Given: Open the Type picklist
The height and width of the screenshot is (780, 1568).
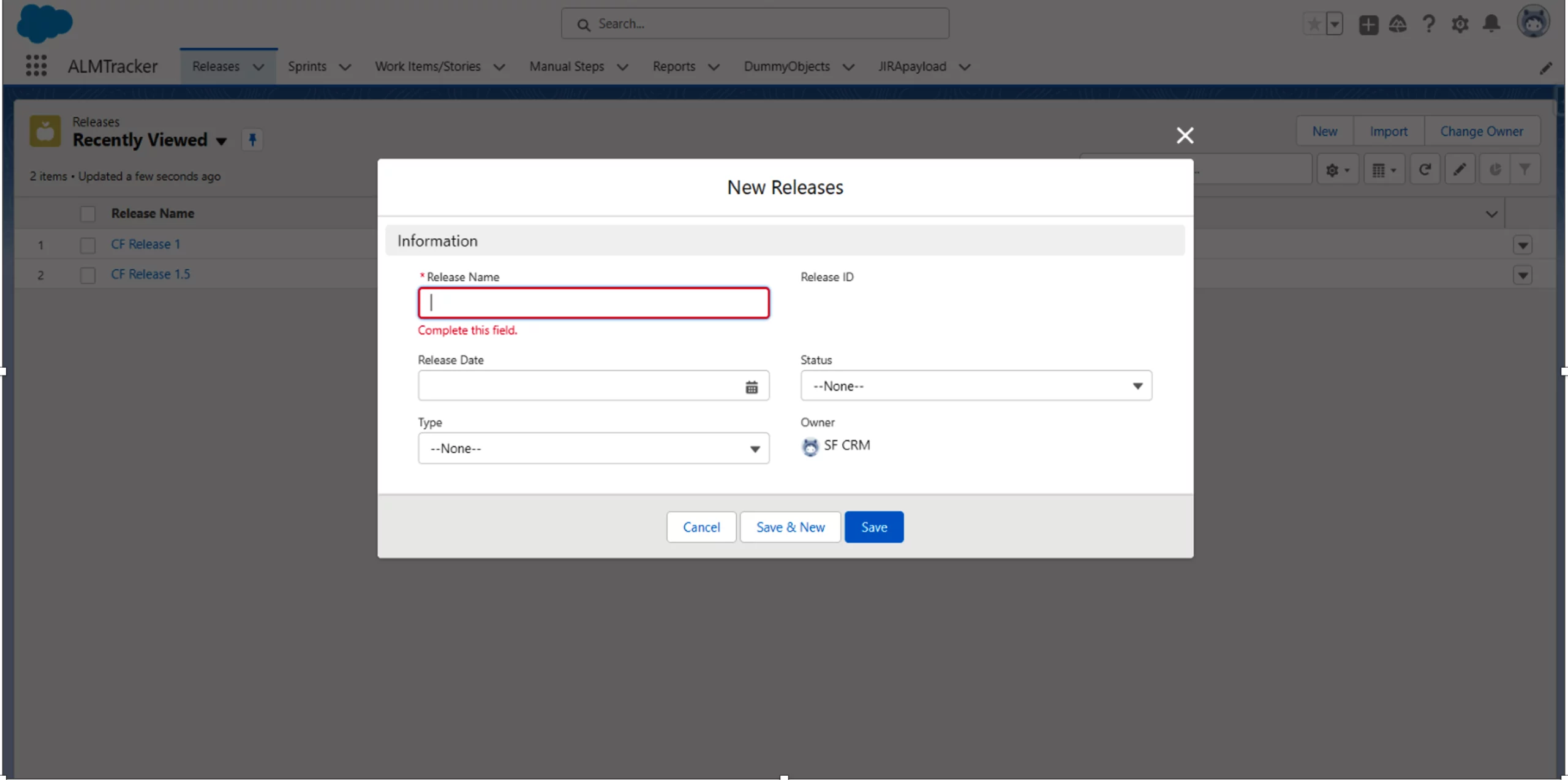Looking at the screenshot, I should (x=593, y=449).
